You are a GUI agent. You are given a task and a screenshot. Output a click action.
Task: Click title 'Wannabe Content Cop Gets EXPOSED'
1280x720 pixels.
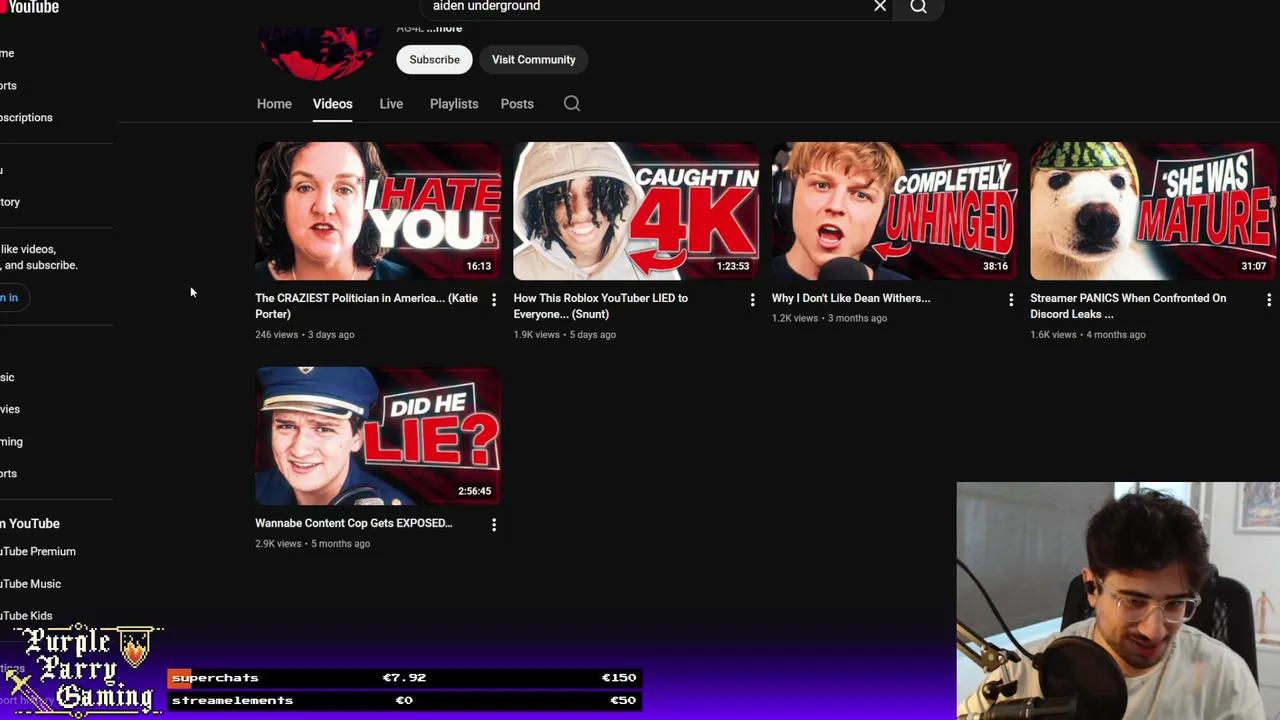(354, 523)
